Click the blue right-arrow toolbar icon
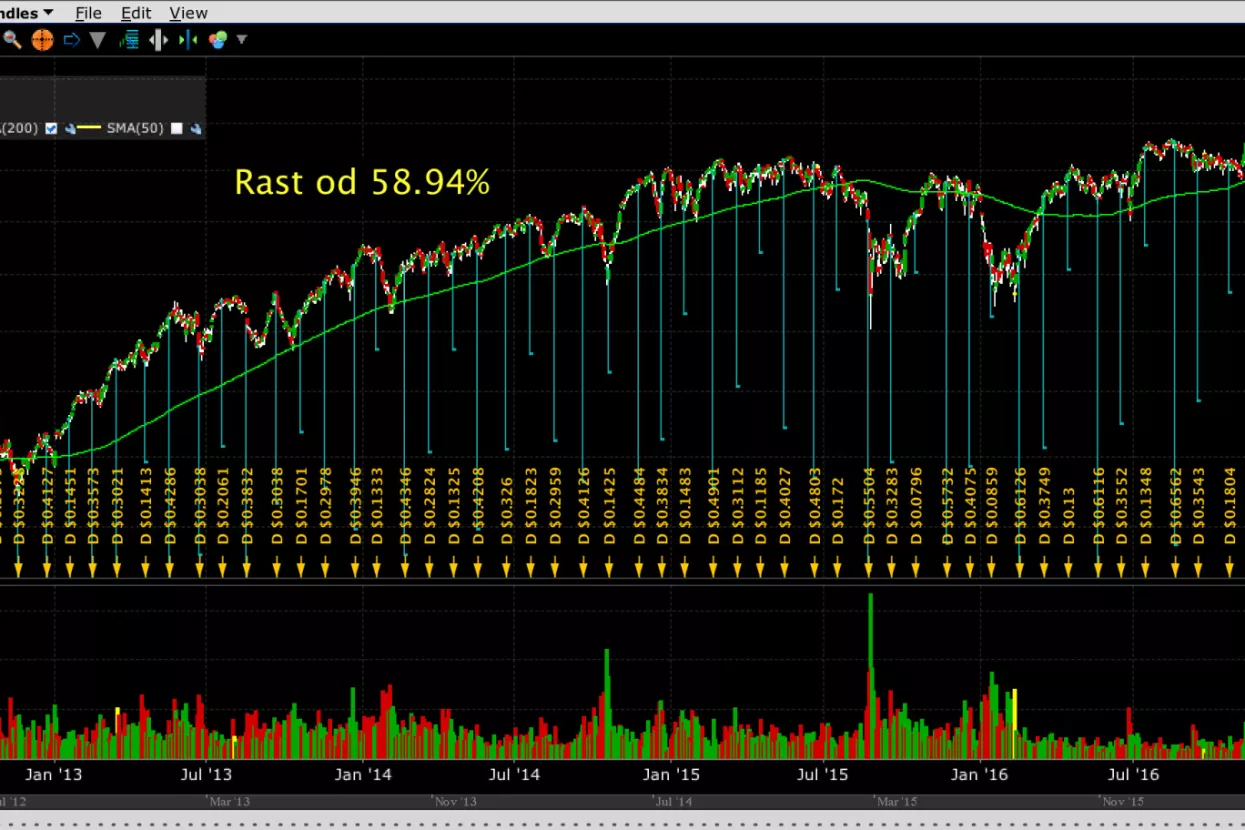Screen dimensions: 1245x830 [x=71, y=40]
